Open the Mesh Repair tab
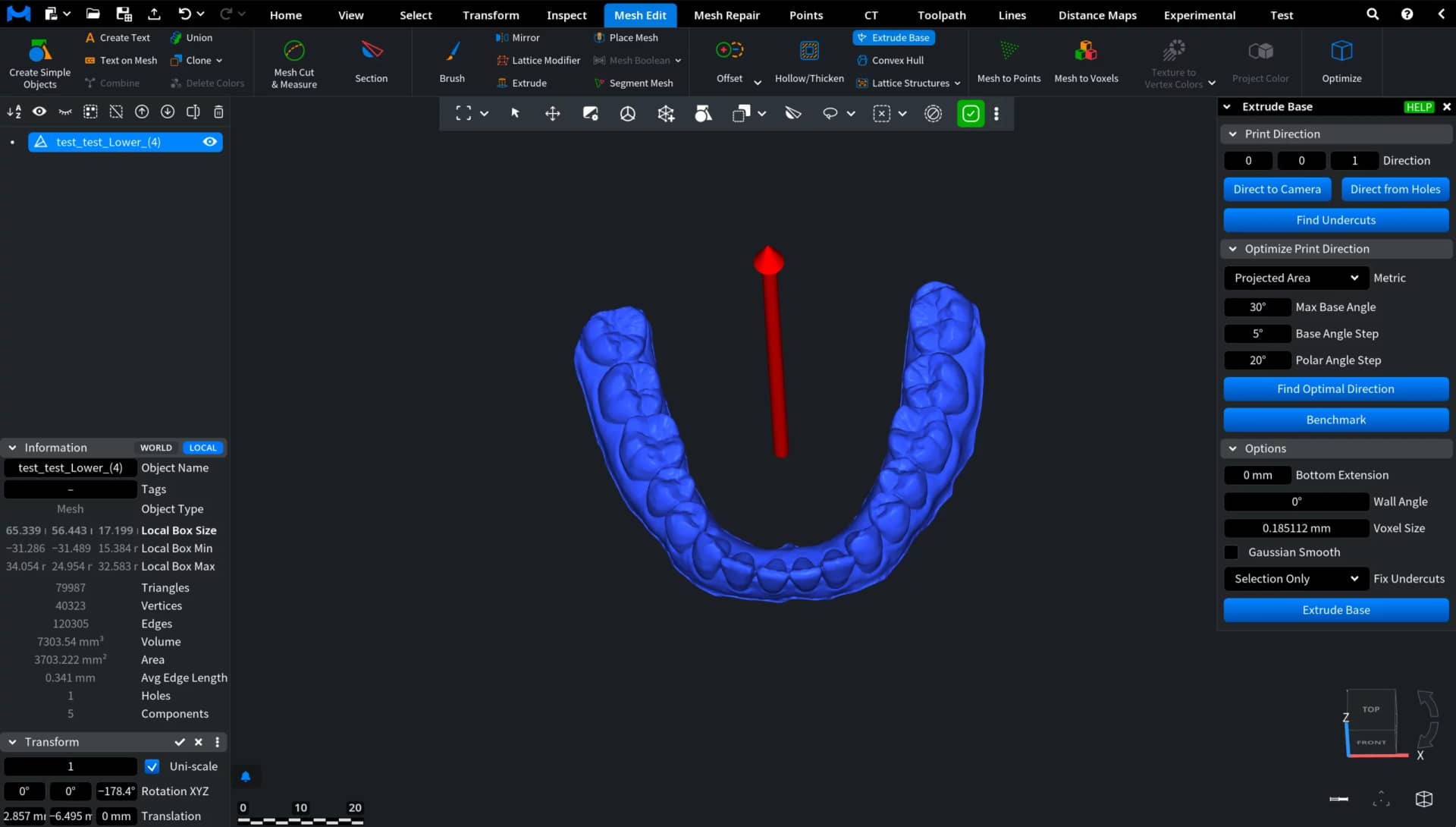 coord(726,14)
